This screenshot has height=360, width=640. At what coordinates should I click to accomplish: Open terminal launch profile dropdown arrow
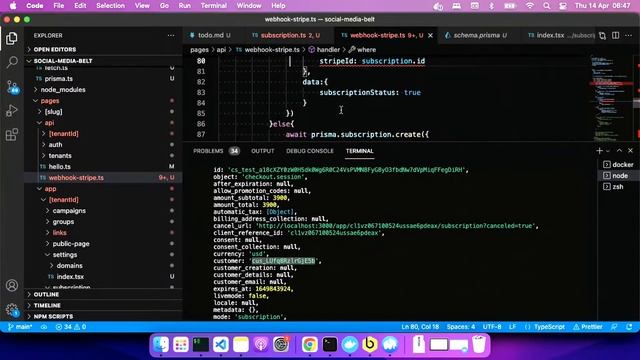tap(608, 151)
